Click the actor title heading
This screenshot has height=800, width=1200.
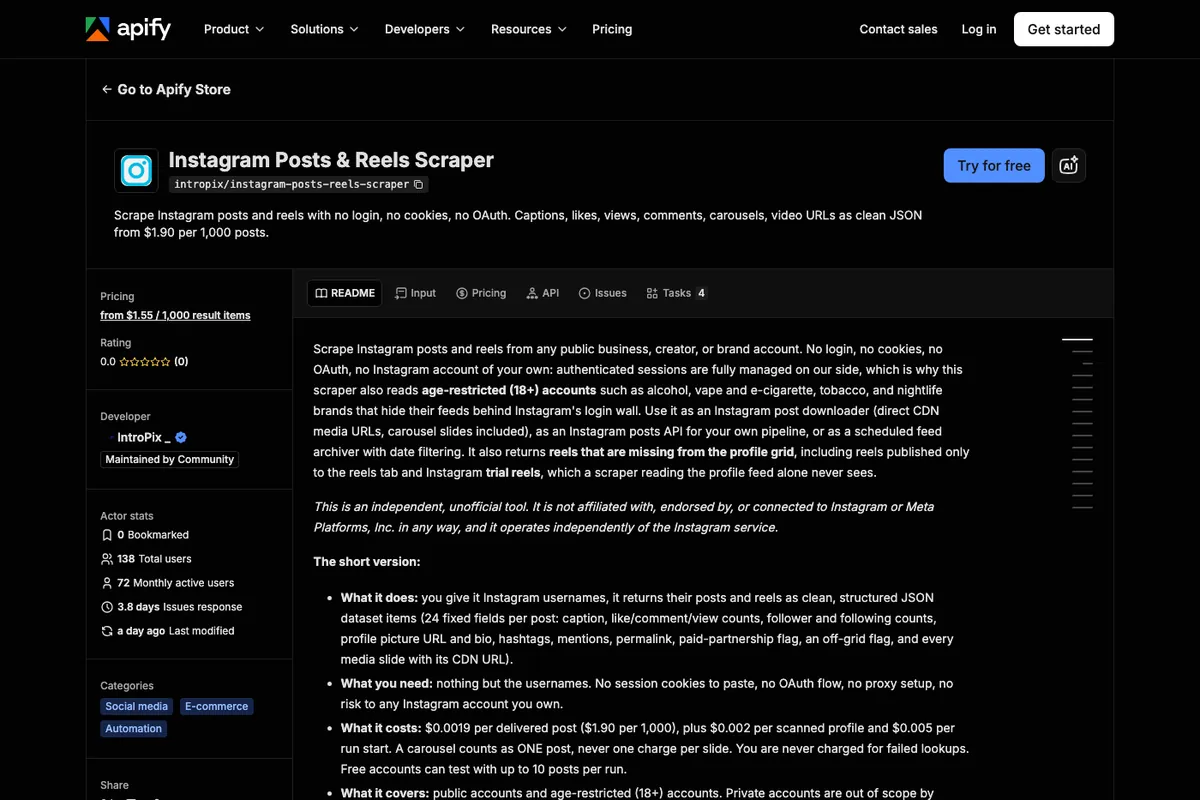[x=331, y=160]
